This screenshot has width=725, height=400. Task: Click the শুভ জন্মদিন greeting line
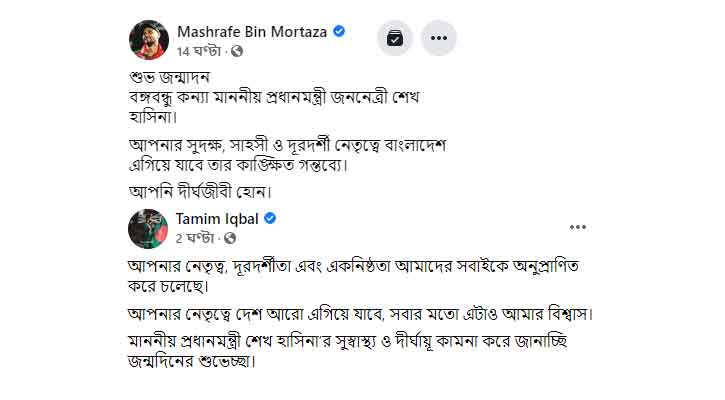[169, 77]
